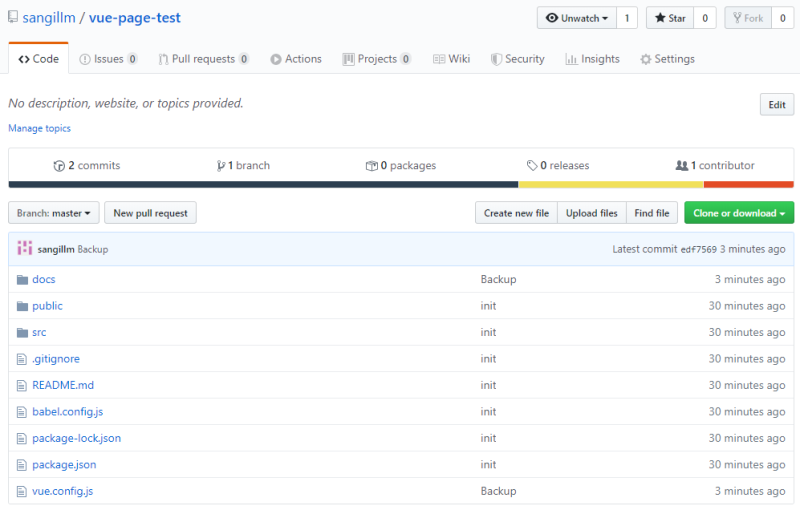
Task: Open the src folder
Action: 39,333
